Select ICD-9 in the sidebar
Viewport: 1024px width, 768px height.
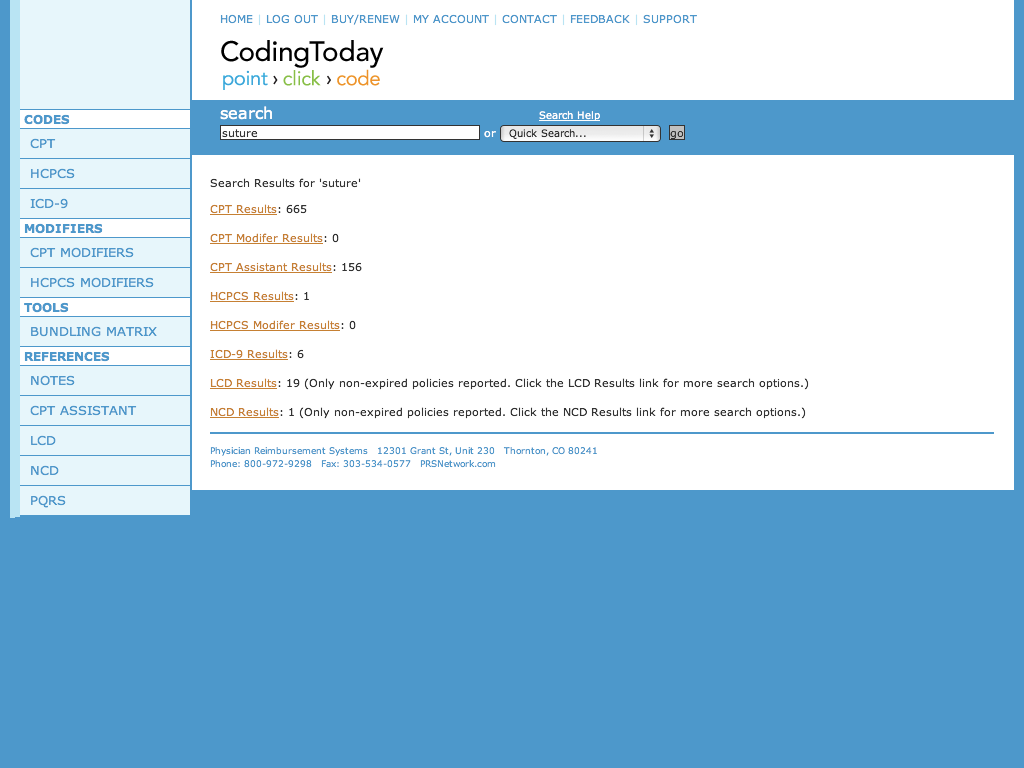[x=105, y=204]
